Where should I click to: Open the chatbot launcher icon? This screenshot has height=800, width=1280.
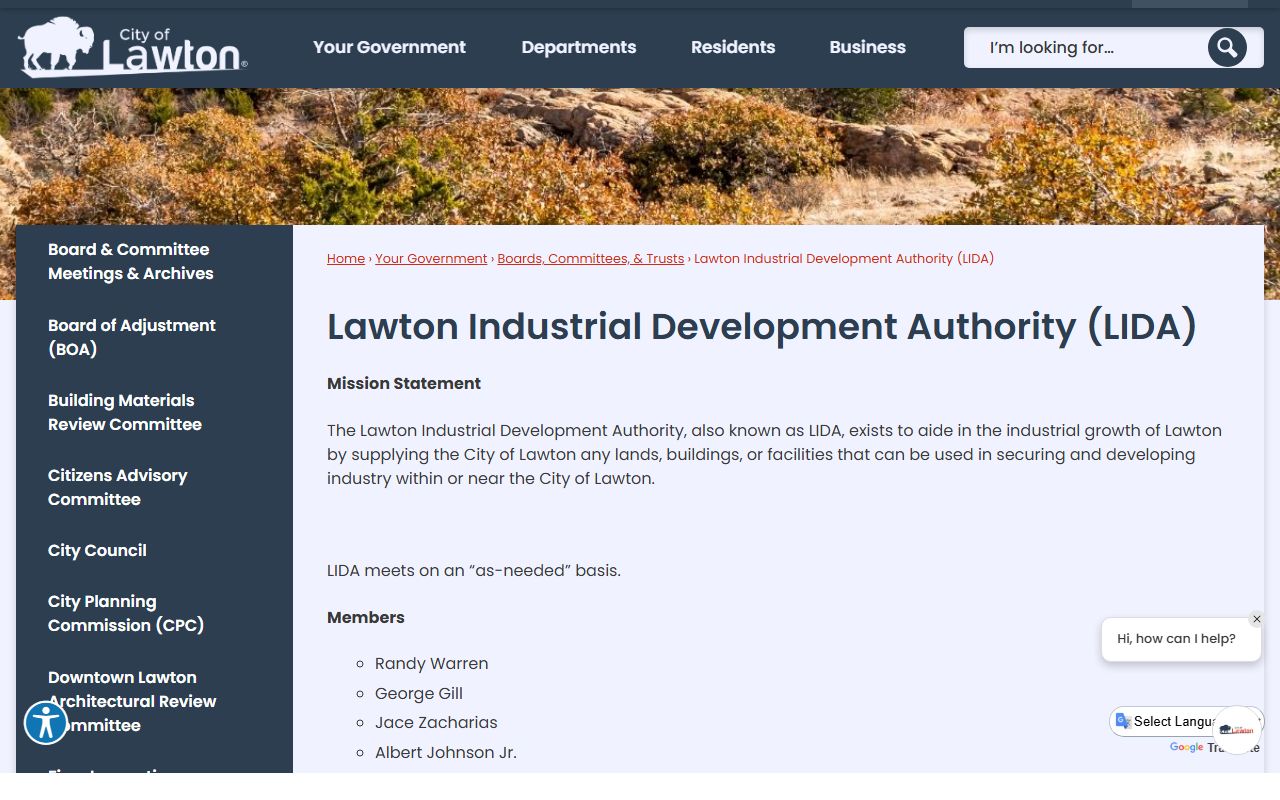click(1237, 730)
